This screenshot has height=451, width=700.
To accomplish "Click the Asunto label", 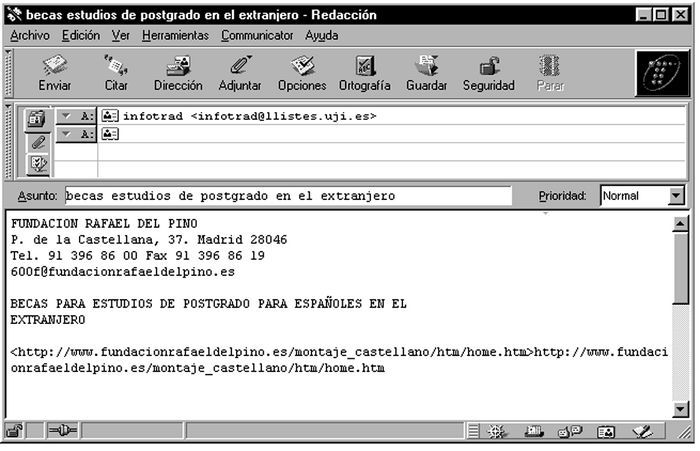I will [38, 196].
